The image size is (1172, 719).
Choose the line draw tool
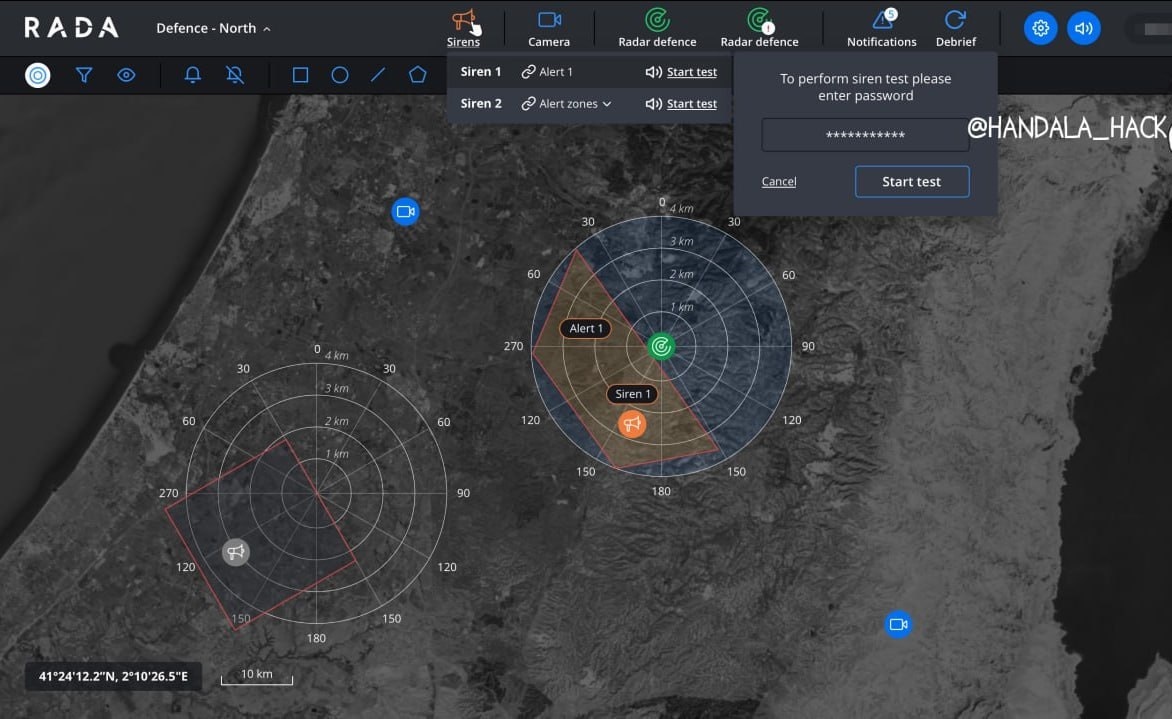click(378, 75)
